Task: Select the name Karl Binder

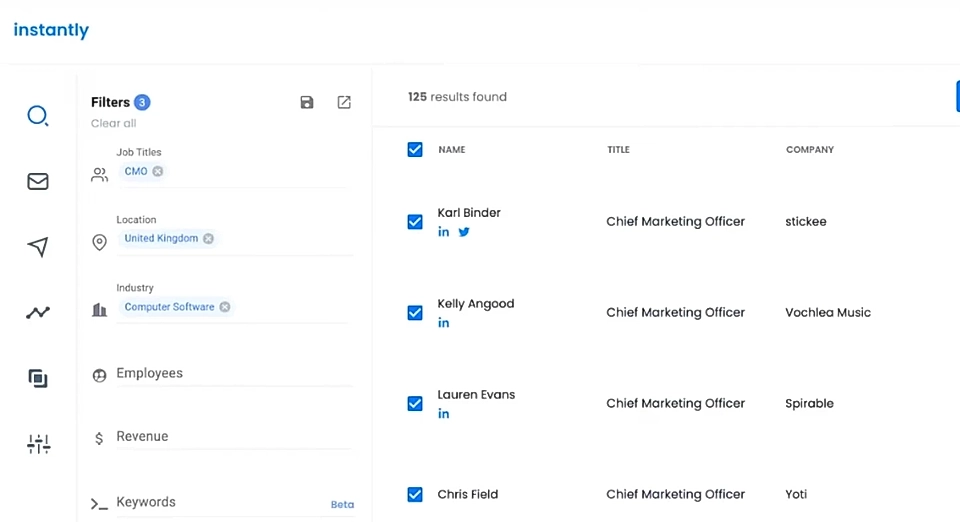Action: [469, 213]
